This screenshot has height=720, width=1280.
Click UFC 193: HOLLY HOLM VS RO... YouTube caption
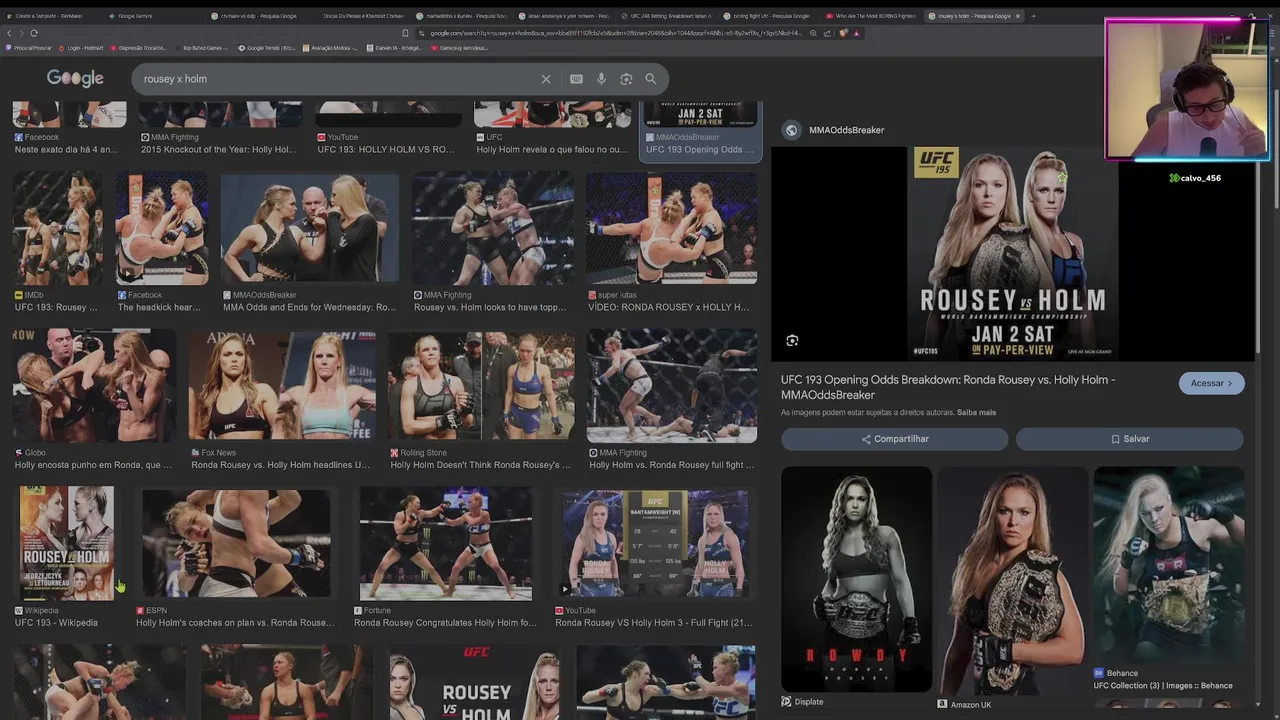click(386, 150)
